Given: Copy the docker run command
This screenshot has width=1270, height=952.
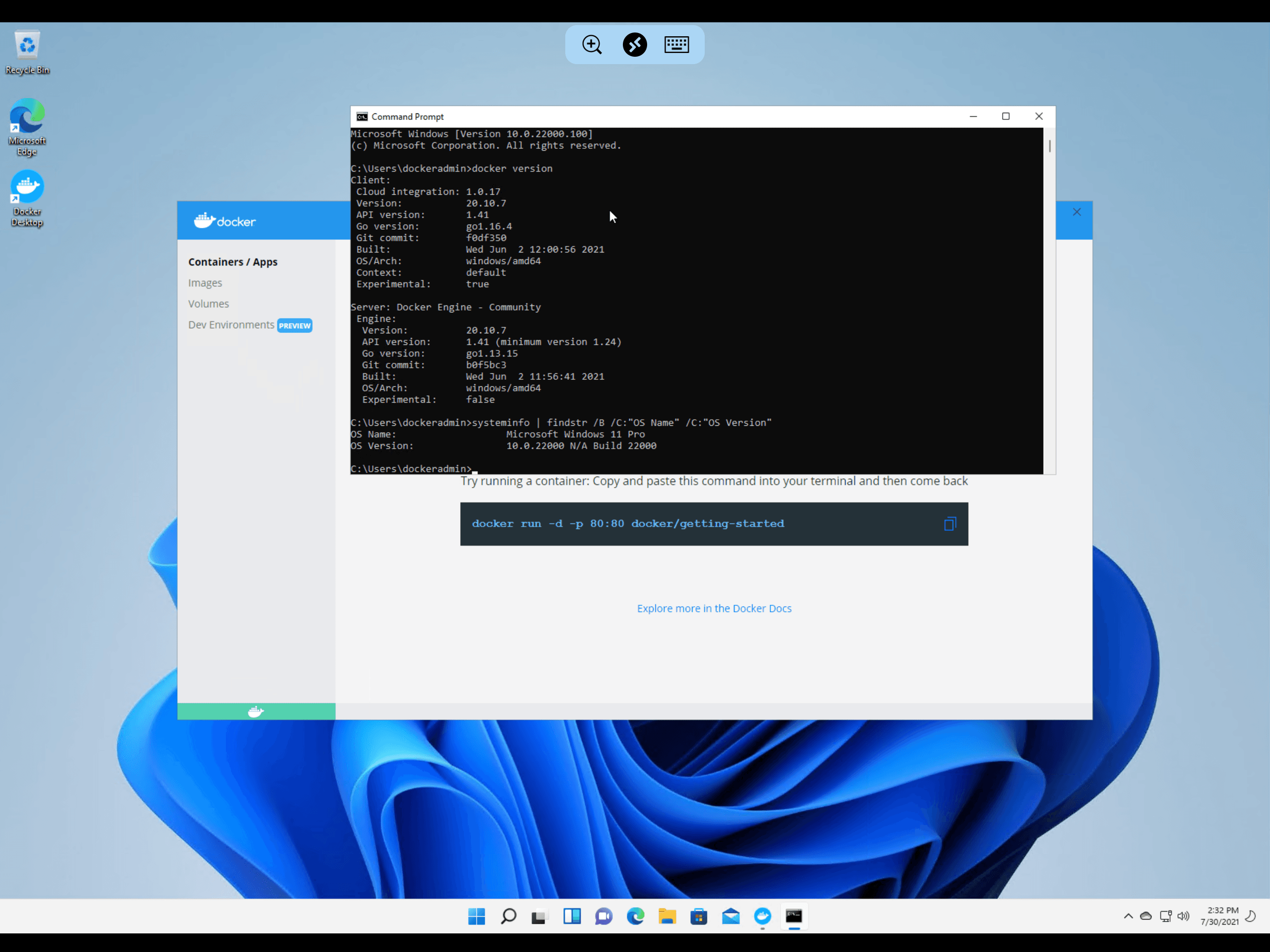Looking at the screenshot, I should pos(950,524).
